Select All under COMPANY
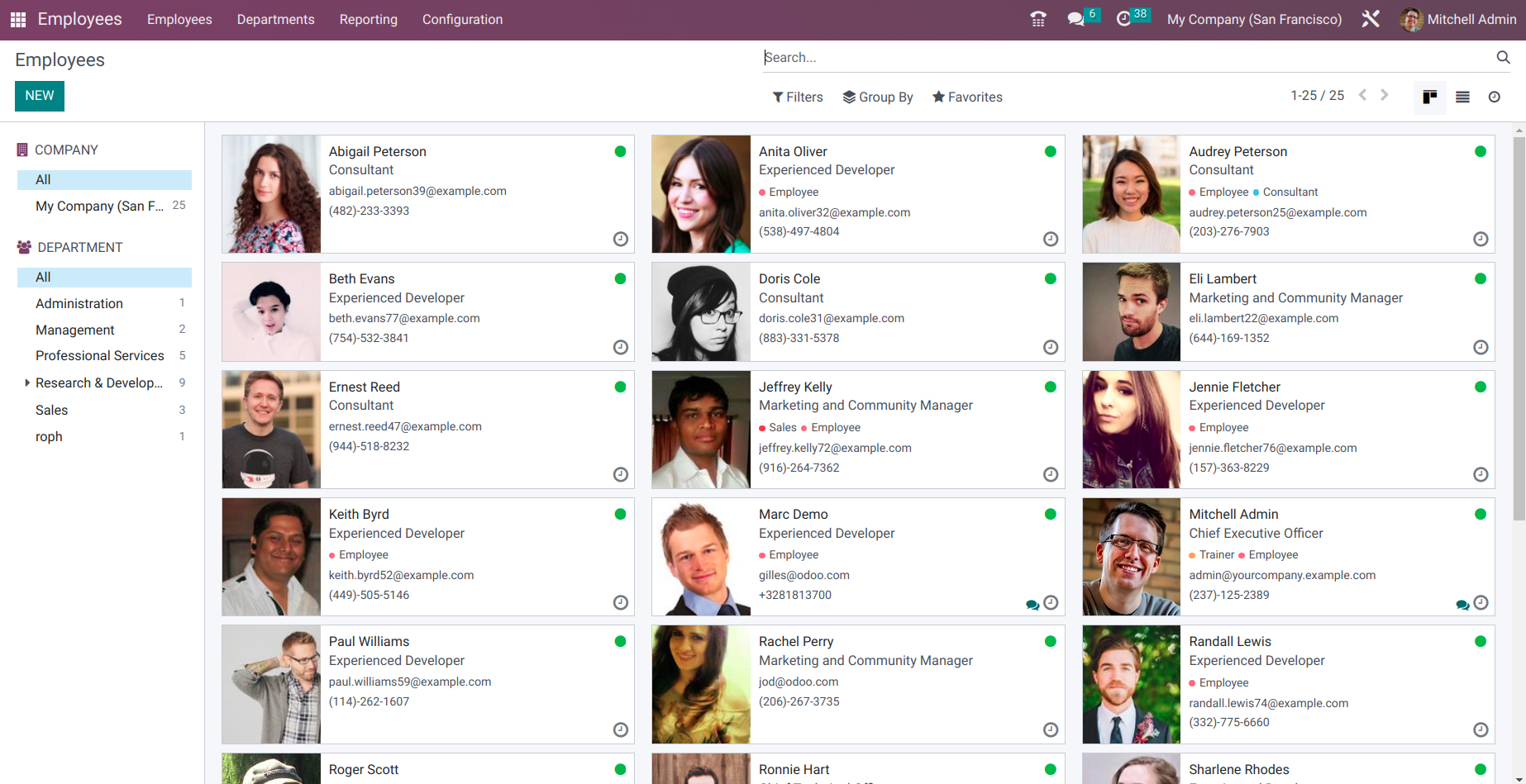Viewport: 1526px width, 784px height. coord(104,179)
